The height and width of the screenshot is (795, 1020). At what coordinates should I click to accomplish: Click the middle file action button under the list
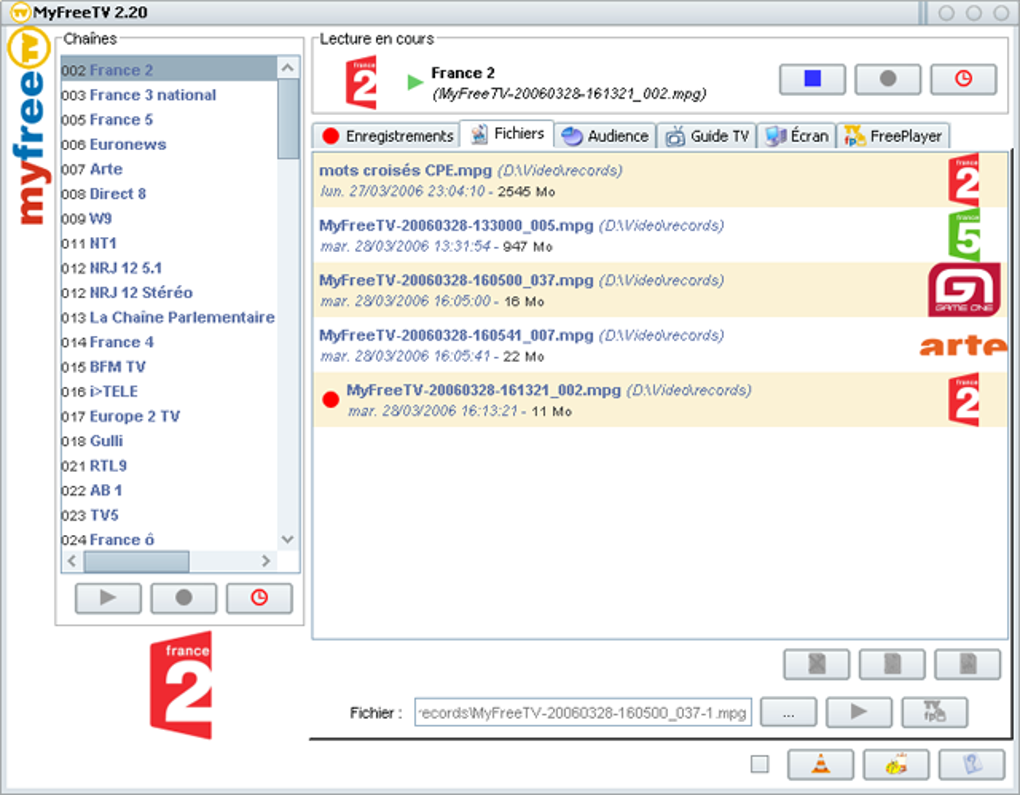pos(892,664)
